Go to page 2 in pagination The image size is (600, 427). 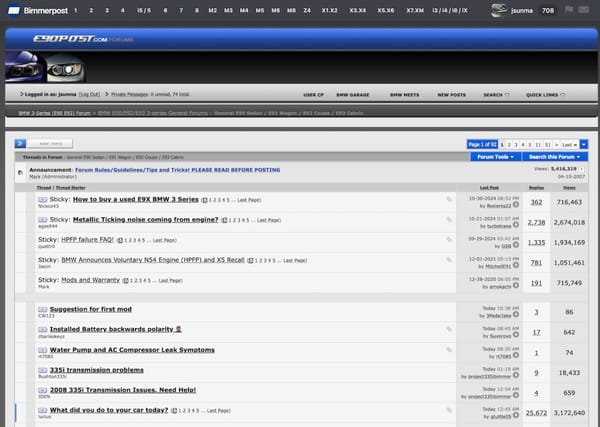509,145
